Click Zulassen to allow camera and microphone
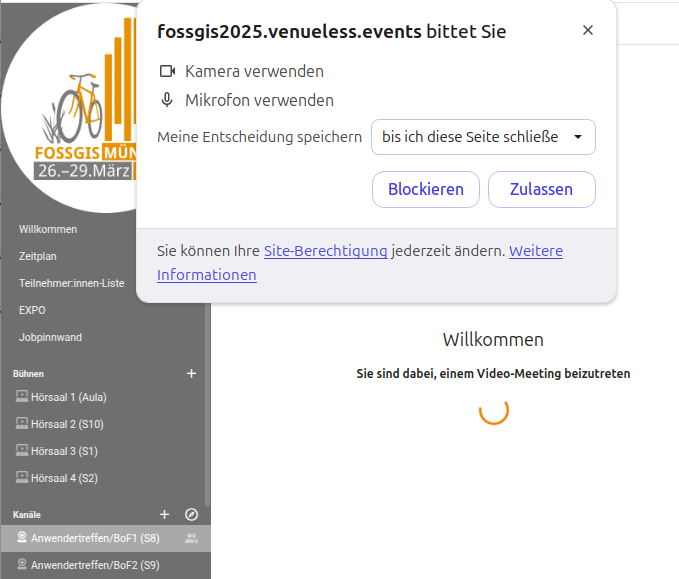Viewport: 679px width, 579px height. click(541, 190)
